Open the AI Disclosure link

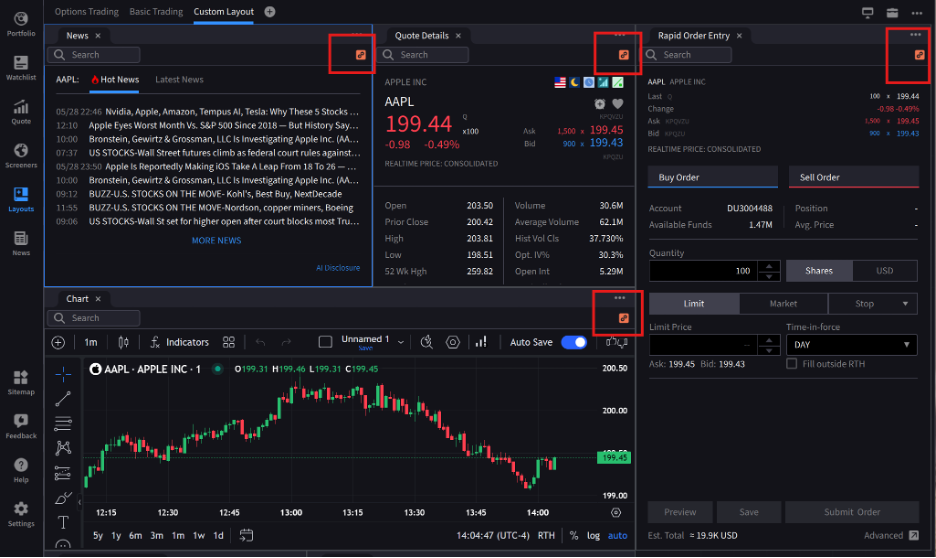338,268
